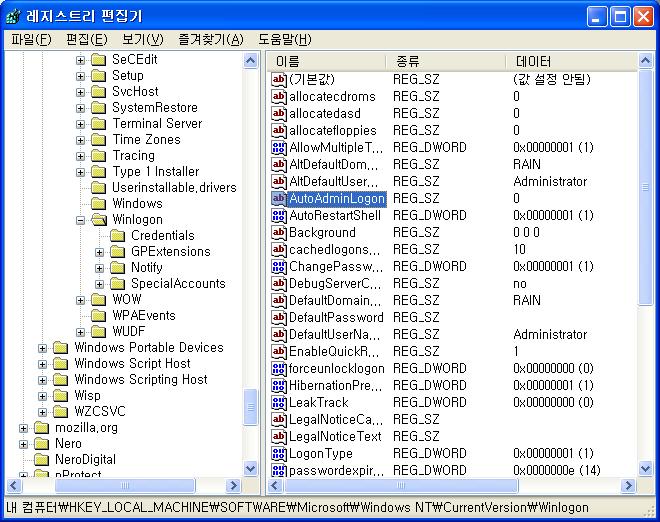This screenshot has width=660, height=522.
Task: Click the NeroDigital folder icon
Action: click(x=41, y=460)
